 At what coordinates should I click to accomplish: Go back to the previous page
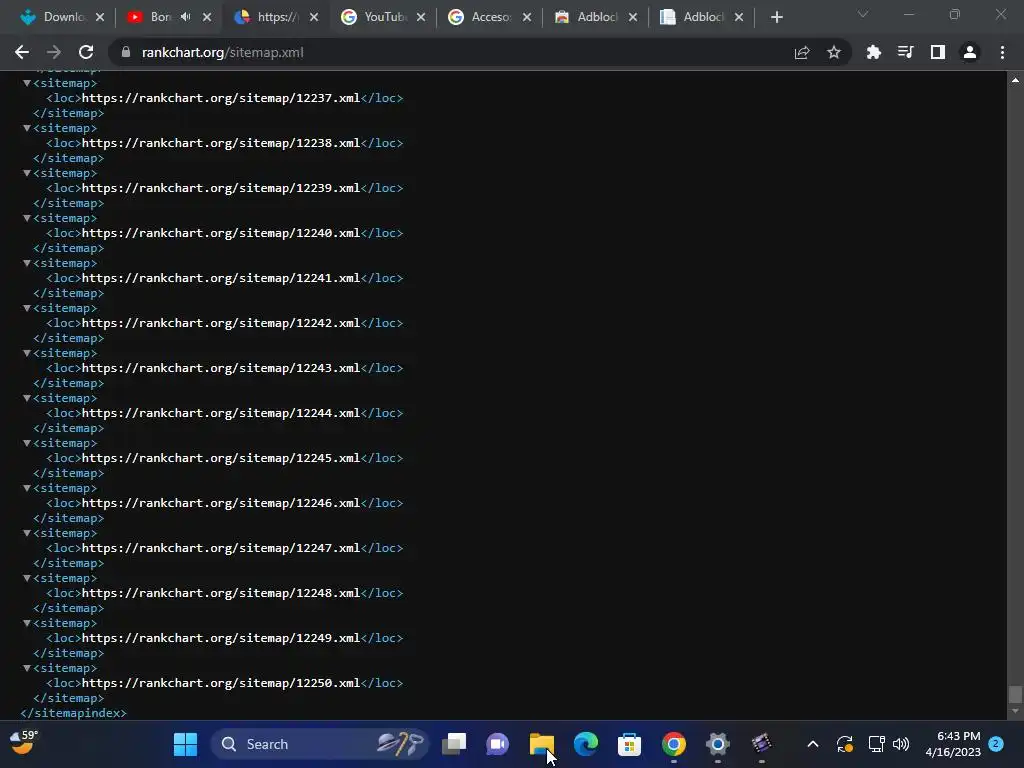22,52
